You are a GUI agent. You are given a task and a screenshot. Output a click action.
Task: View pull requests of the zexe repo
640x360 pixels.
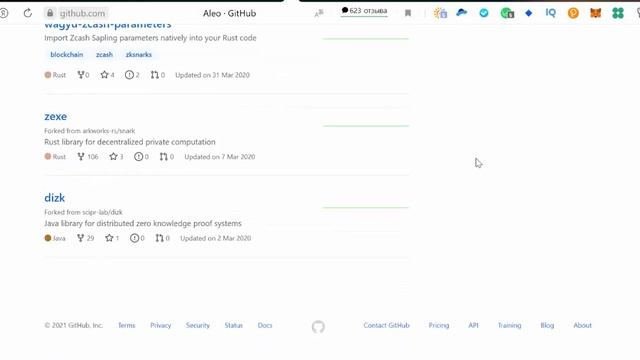(167, 157)
